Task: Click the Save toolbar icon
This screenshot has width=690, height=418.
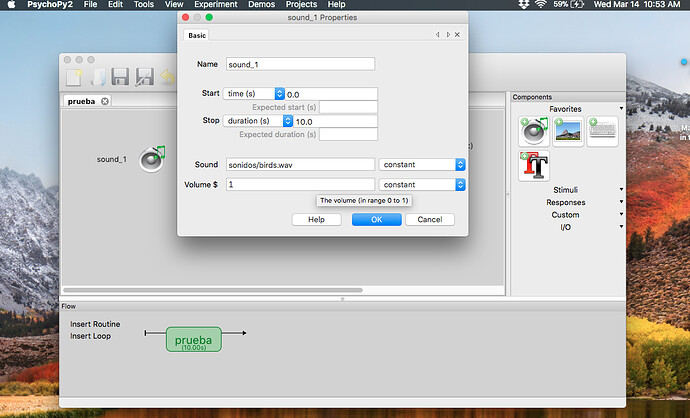Action: [120, 77]
